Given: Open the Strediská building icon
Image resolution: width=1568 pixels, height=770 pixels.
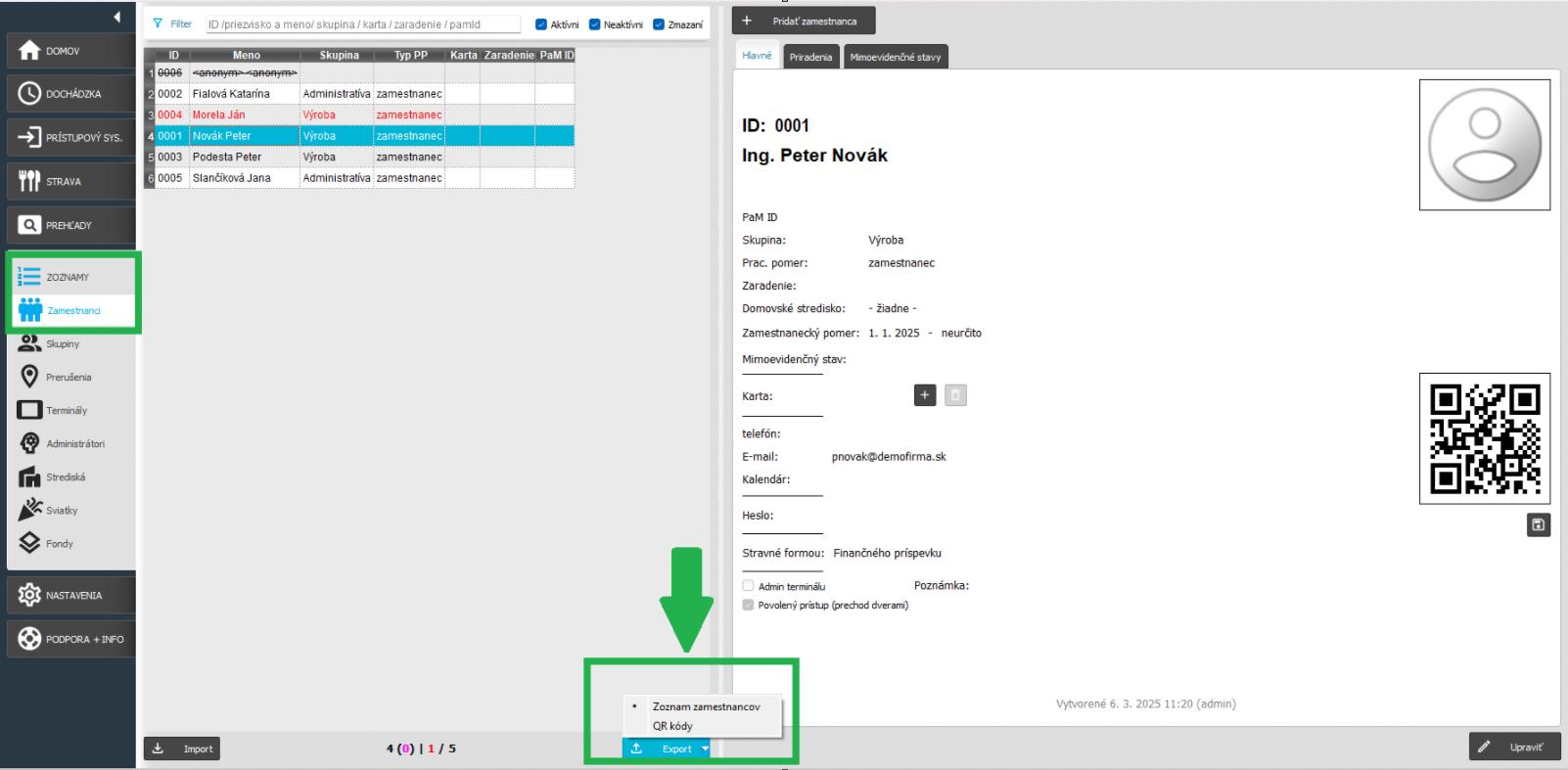Looking at the screenshot, I should pyautogui.click(x=29, y=476).
